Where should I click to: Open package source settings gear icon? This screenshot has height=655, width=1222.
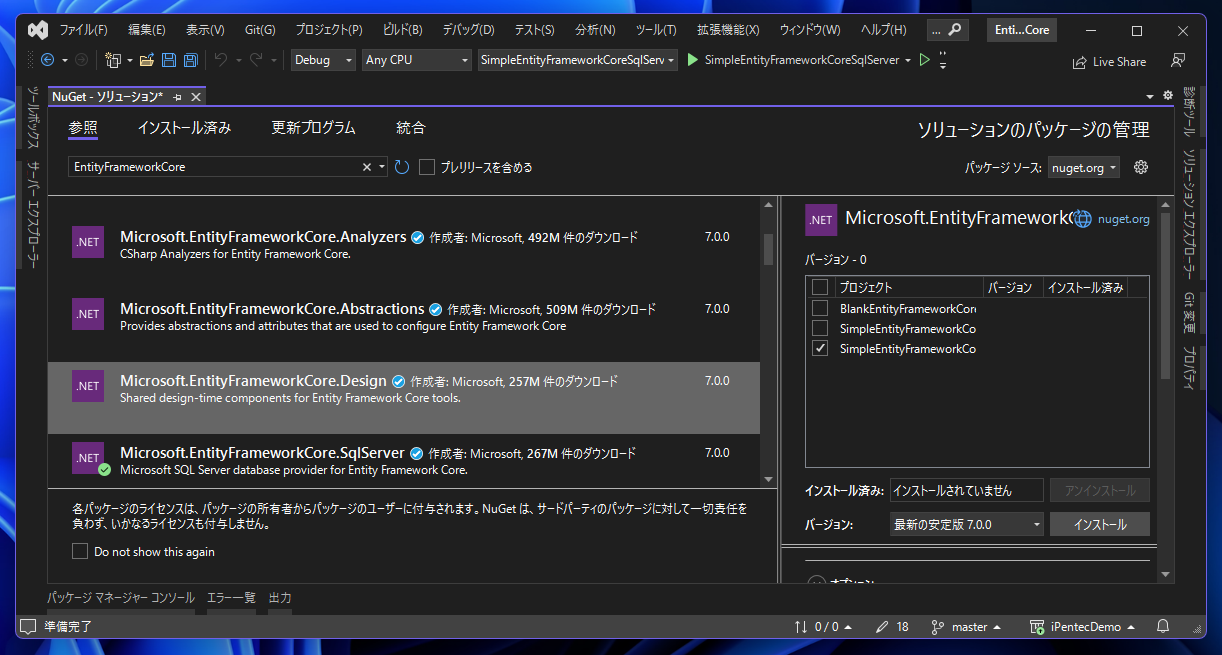[1141, 167]
